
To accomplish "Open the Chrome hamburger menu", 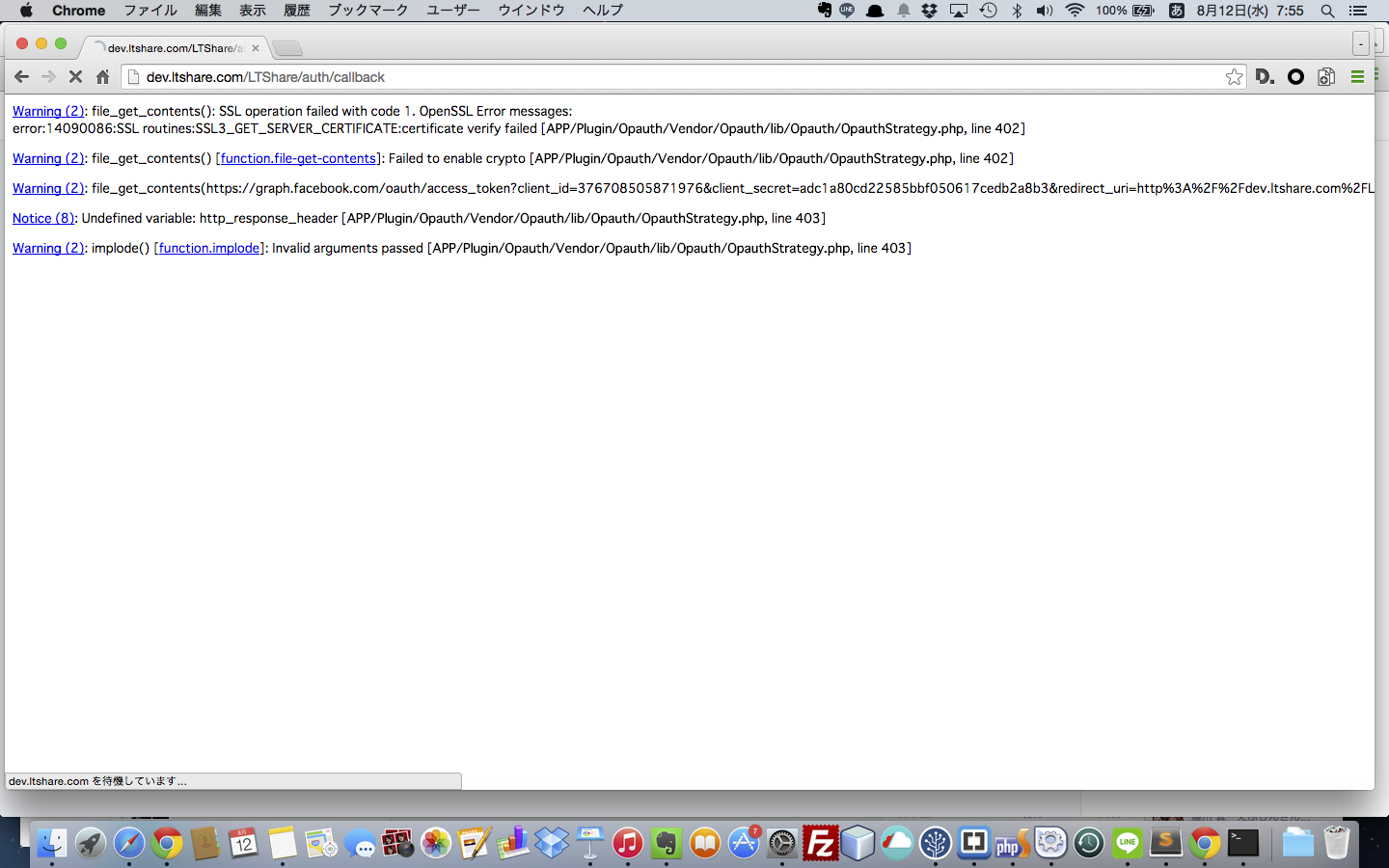I will point(1357,77).
